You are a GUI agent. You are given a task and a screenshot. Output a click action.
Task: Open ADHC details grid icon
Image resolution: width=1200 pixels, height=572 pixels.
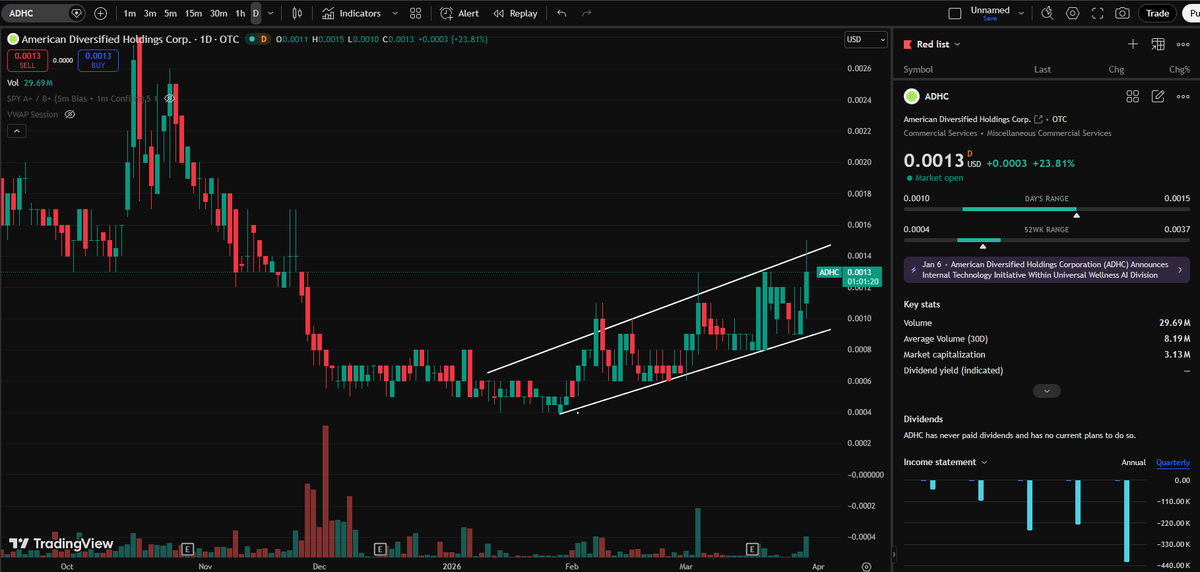point(1132,96)
